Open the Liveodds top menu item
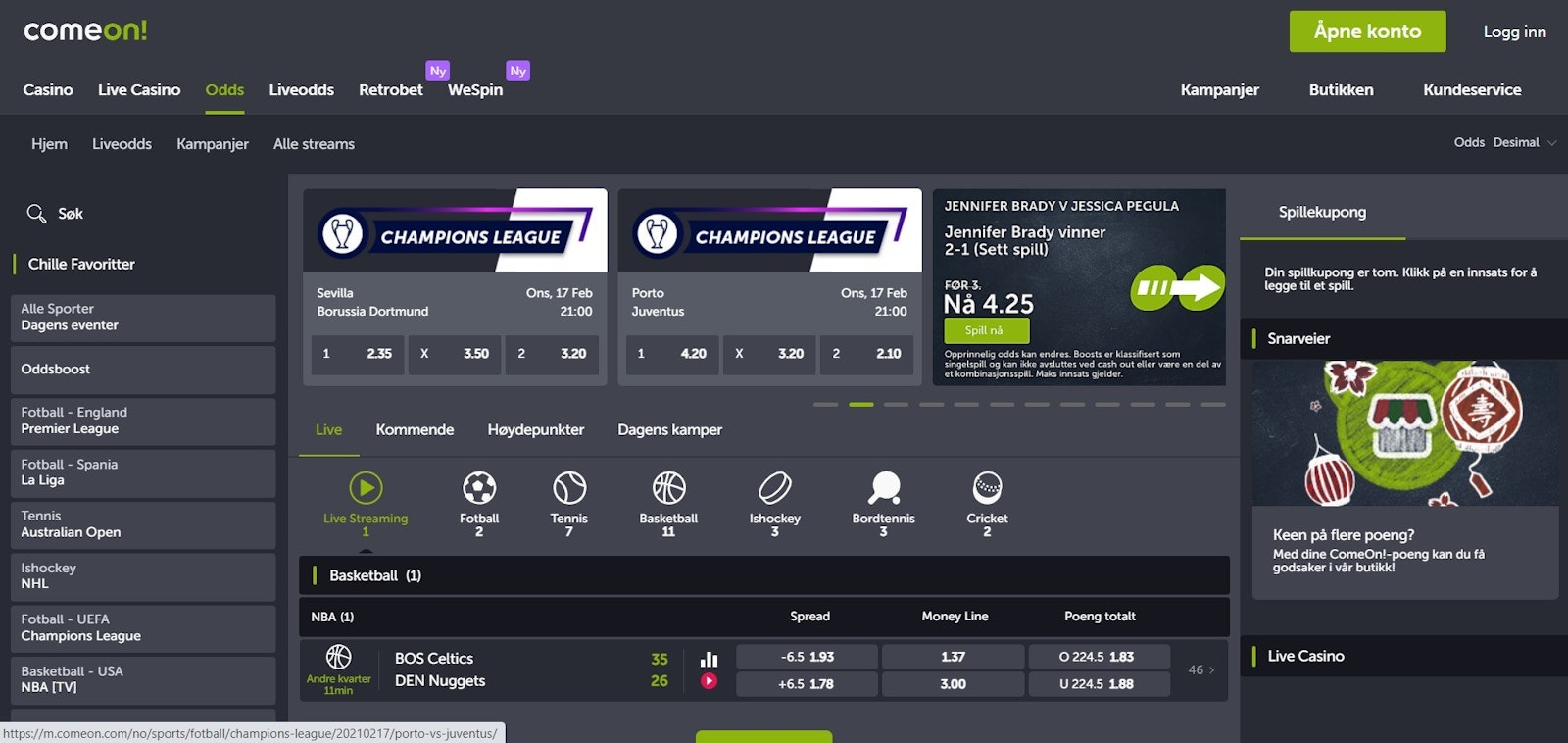 [301, 90]
